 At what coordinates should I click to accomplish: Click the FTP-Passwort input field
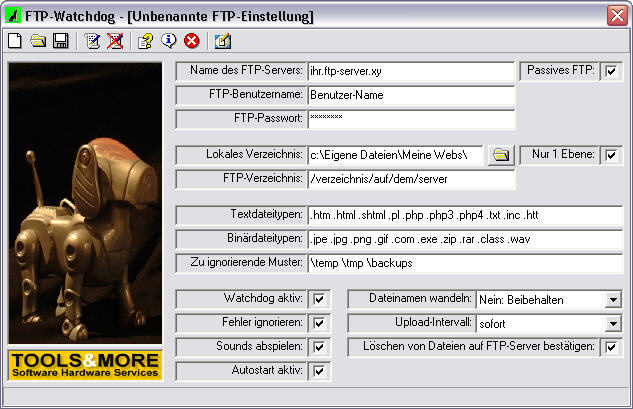(x=411, y=119)
